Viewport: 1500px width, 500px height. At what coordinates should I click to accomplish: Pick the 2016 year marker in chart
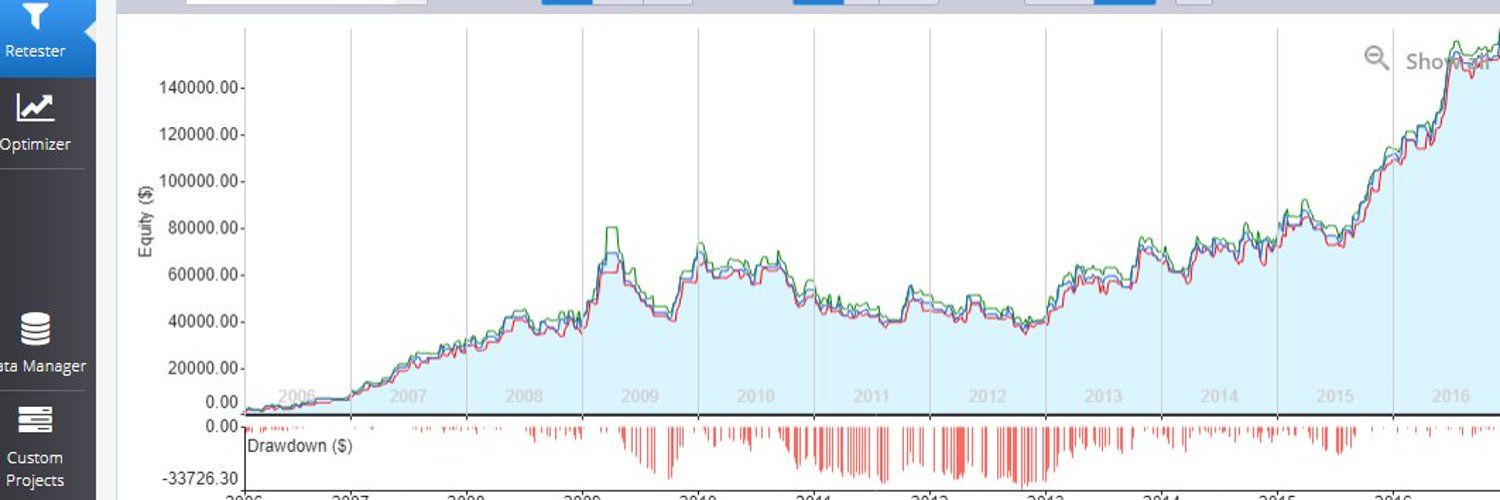tap(1450, 396)
